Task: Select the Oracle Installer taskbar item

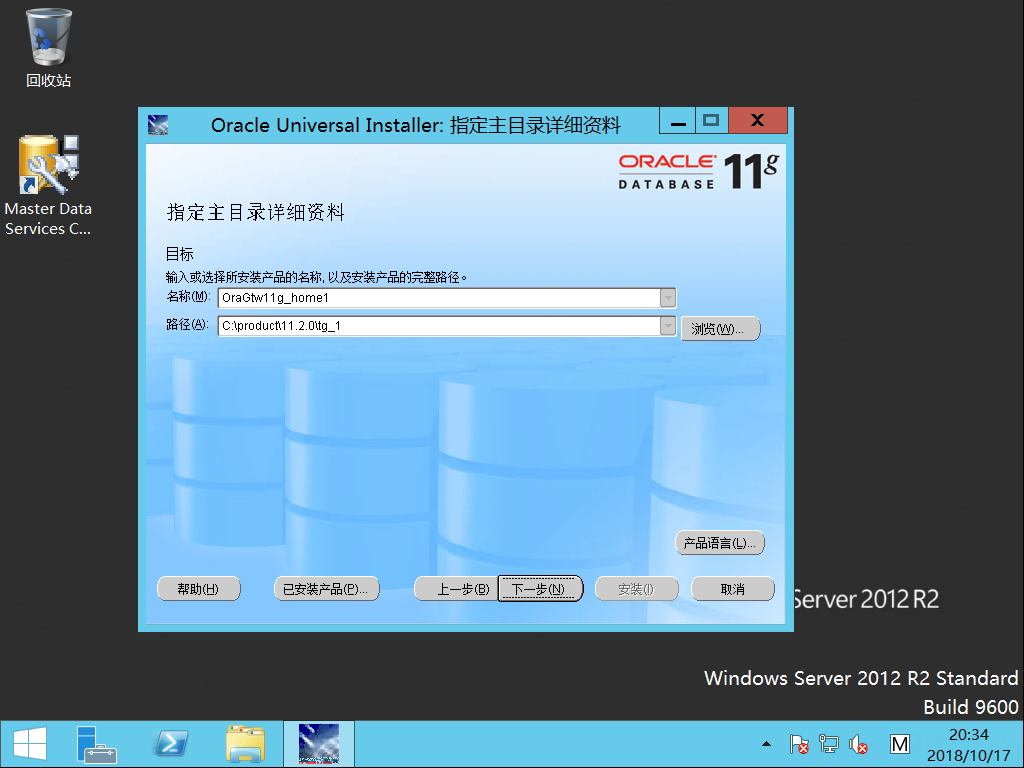Action: click(x=319, y=744)
